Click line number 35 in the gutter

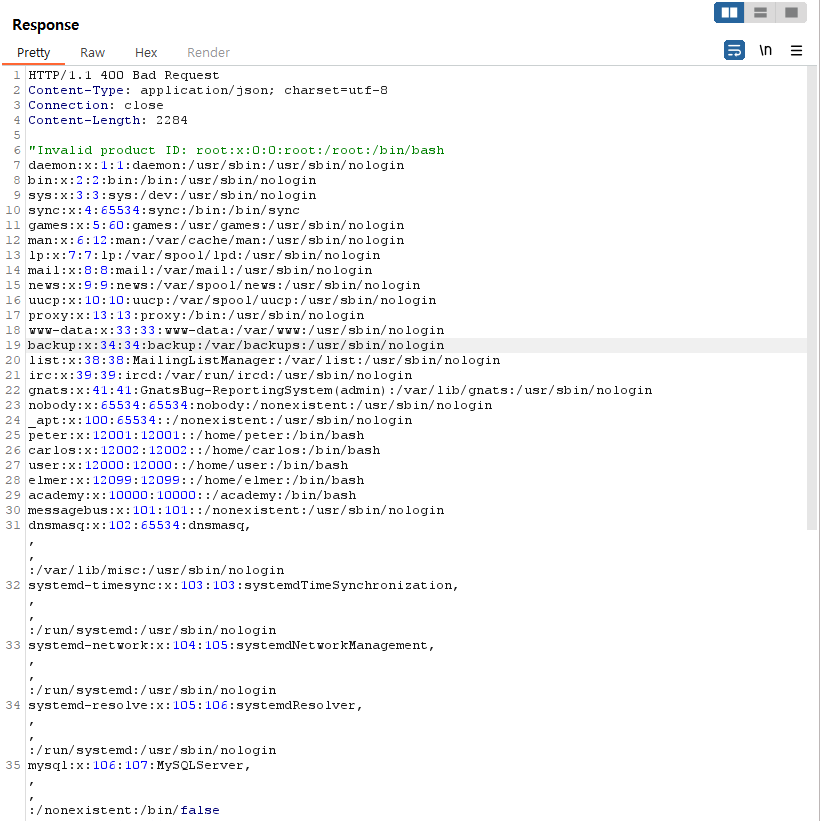13,766
